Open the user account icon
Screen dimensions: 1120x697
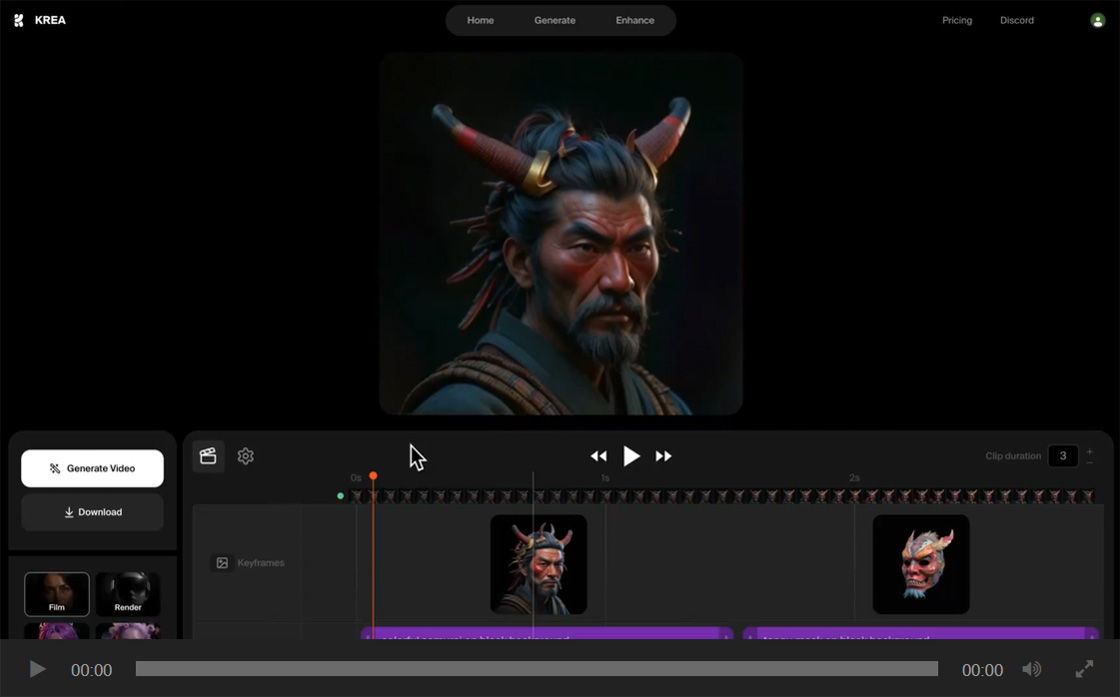click(1098, 19)
